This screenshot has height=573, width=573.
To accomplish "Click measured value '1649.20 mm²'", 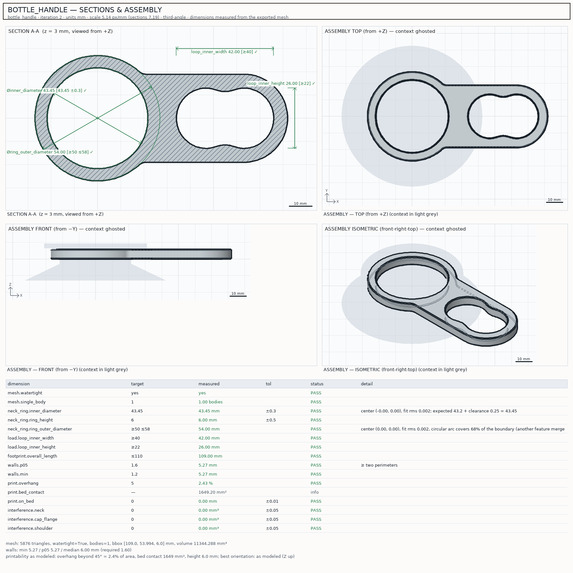I will 212,492.
